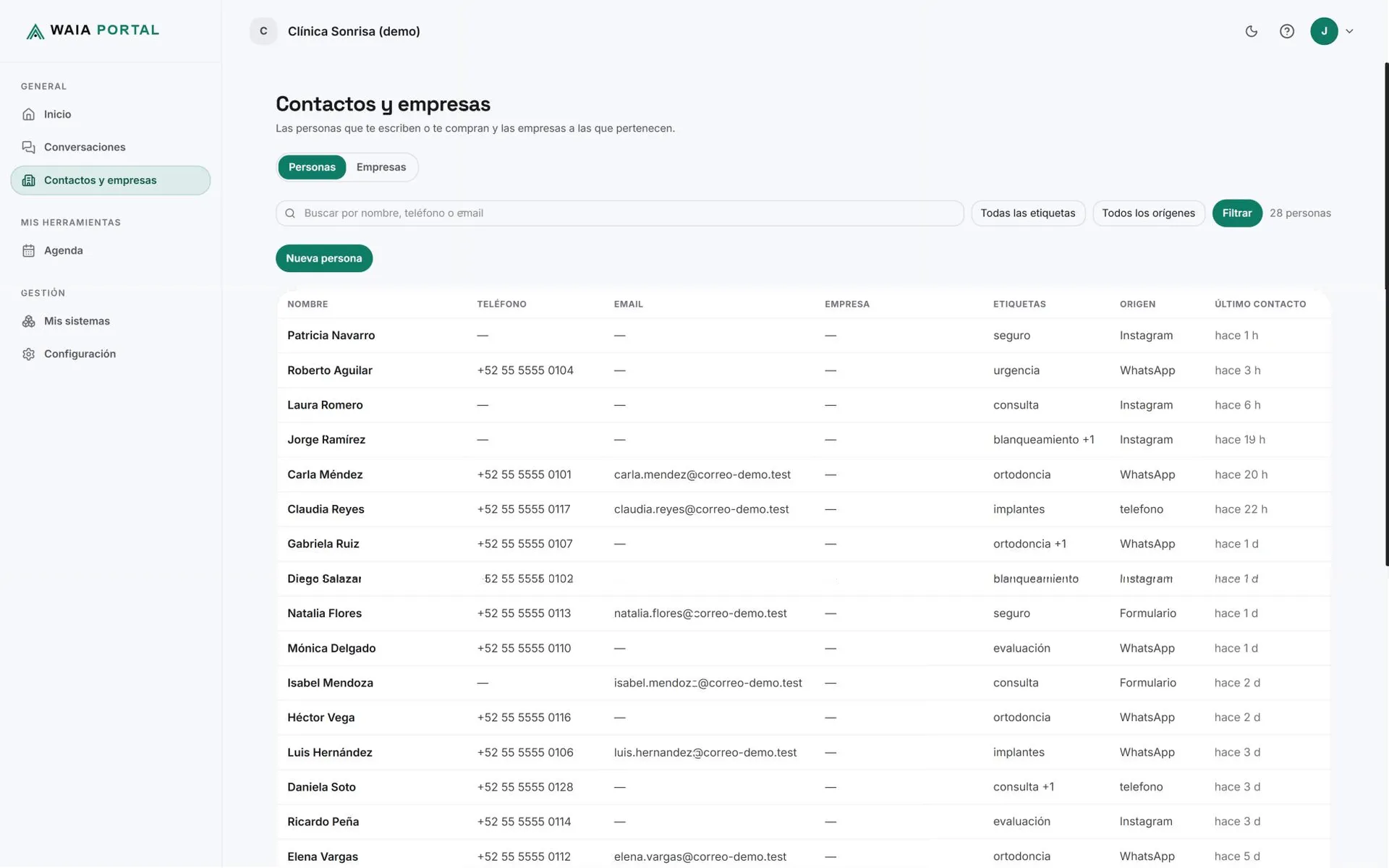Switch to the Personas tab
The image size is (1389, 868).
[x=312, y=167]
